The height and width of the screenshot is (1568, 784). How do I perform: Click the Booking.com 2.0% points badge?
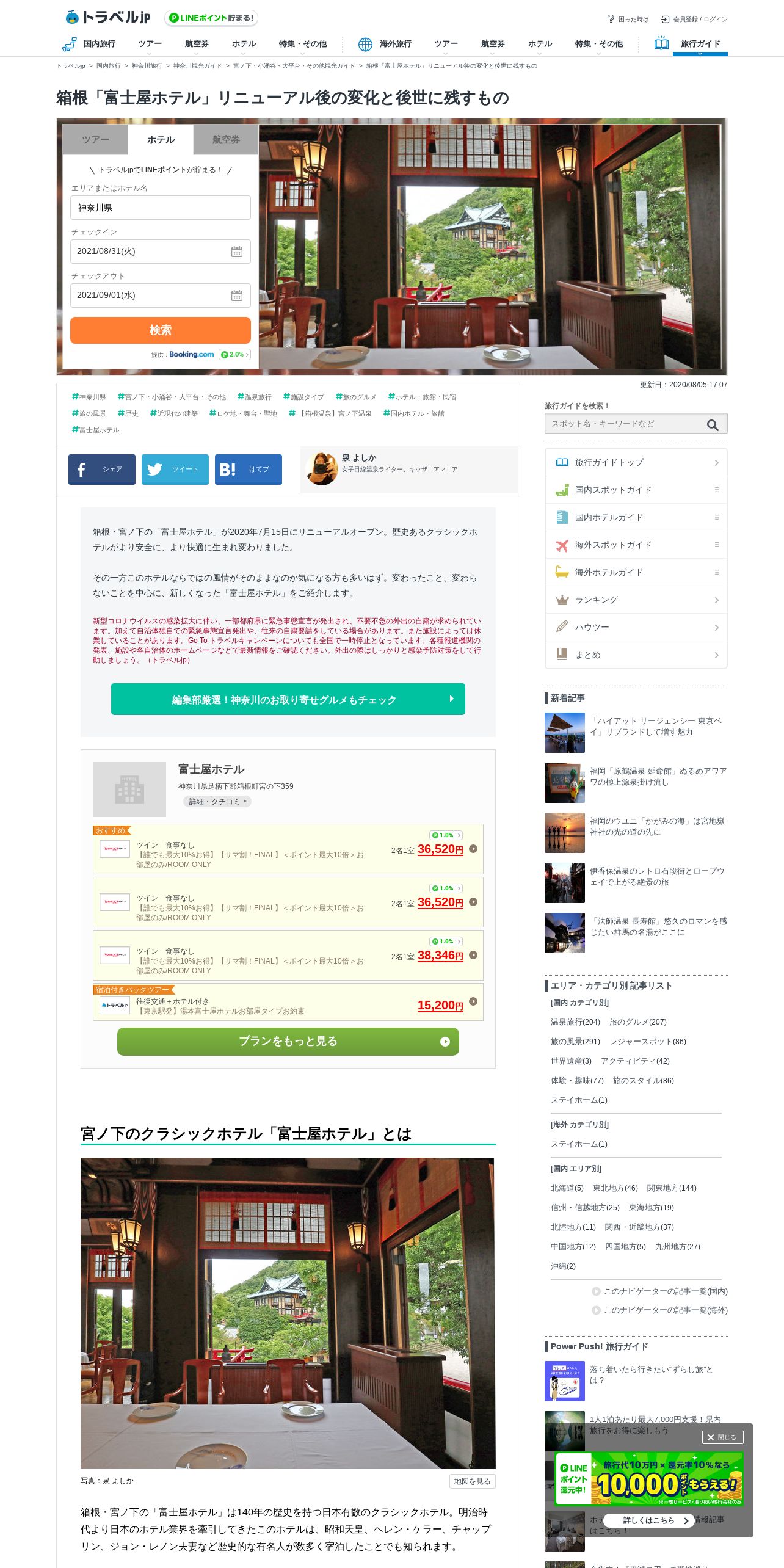click(234, 355)
